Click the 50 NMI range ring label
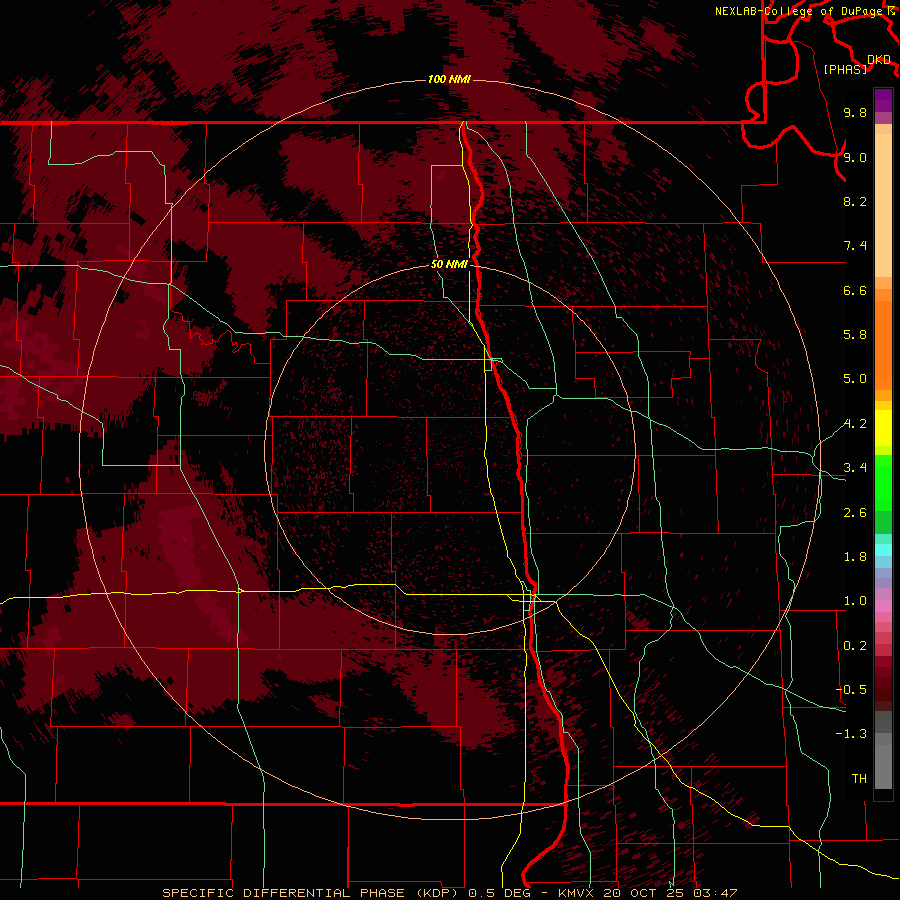900x900 pixels. tap(449, 264)
